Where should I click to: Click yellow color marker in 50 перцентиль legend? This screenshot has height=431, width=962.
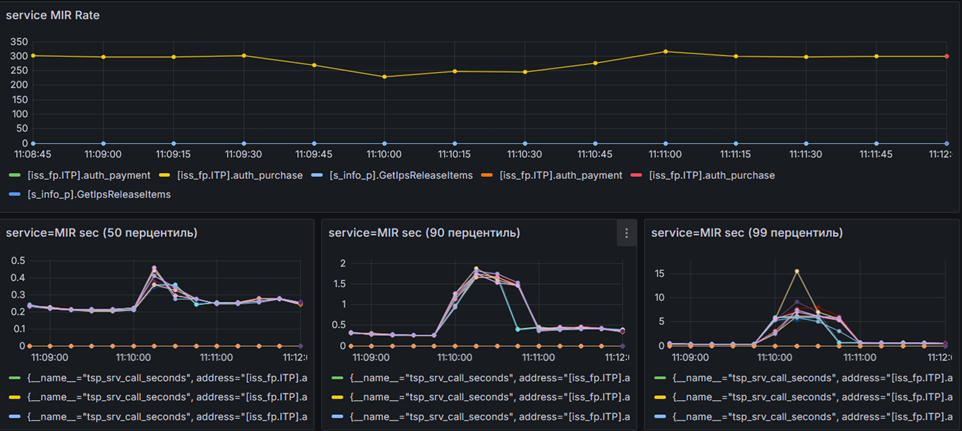point(13,397)
